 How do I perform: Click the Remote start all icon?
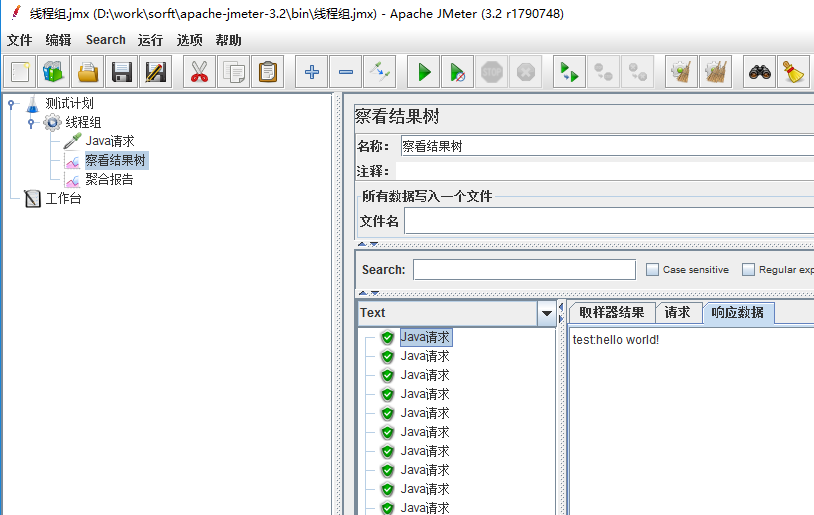click(569, 72)
